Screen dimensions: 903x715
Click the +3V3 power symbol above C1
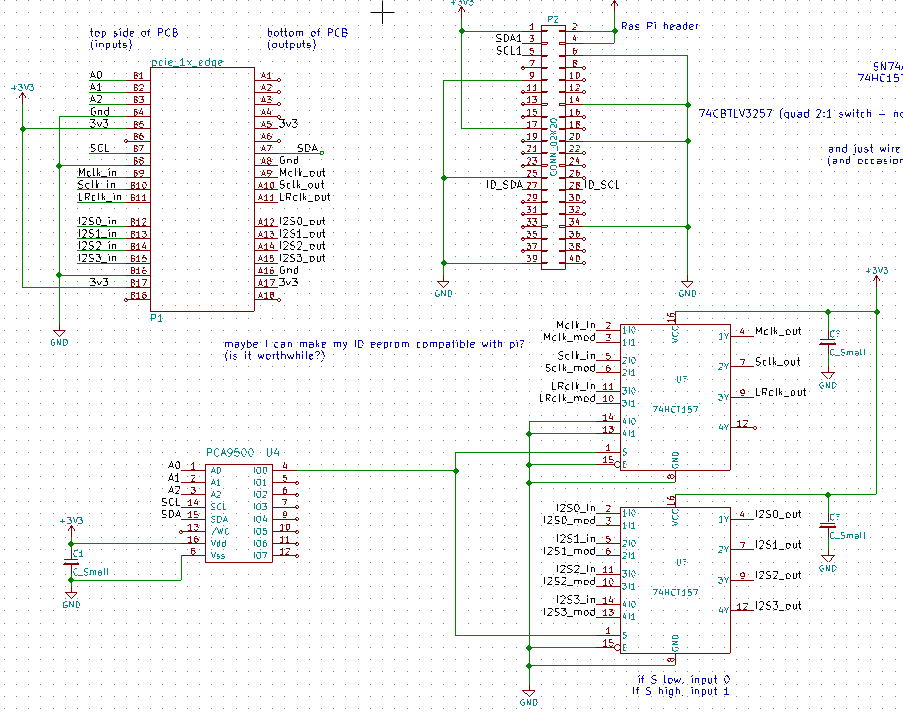point(71,525)
